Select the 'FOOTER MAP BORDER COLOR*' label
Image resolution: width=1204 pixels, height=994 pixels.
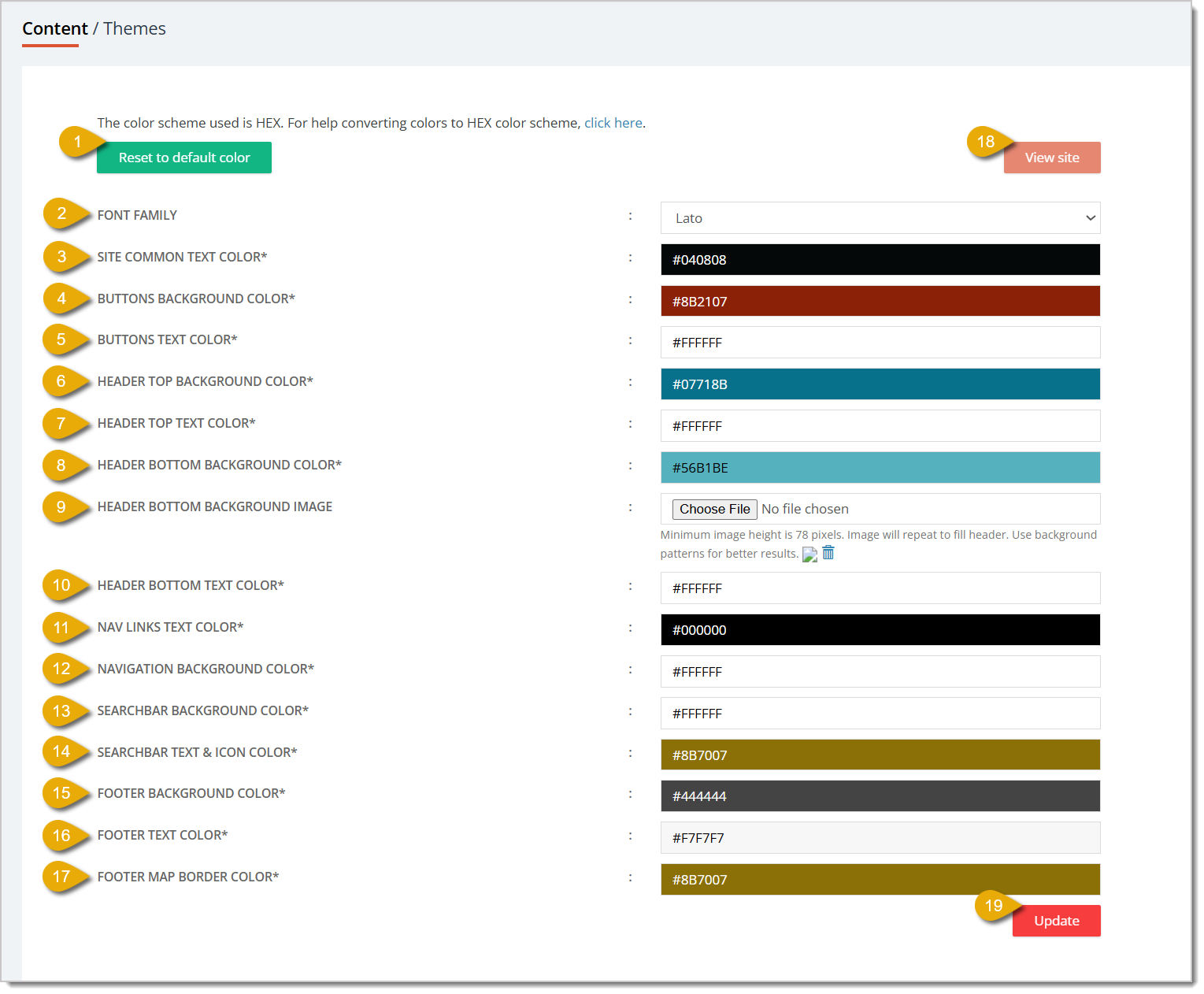click(x=188, y=877)
